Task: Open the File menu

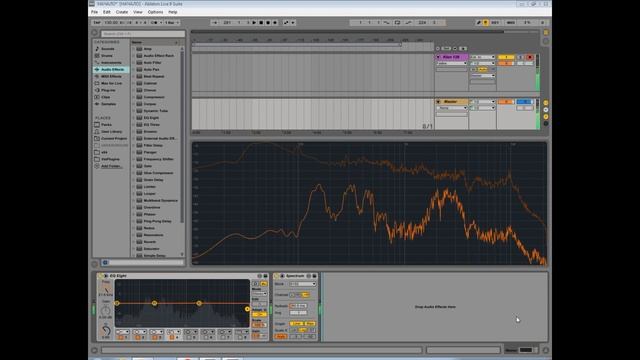Action: click(94, 12)
